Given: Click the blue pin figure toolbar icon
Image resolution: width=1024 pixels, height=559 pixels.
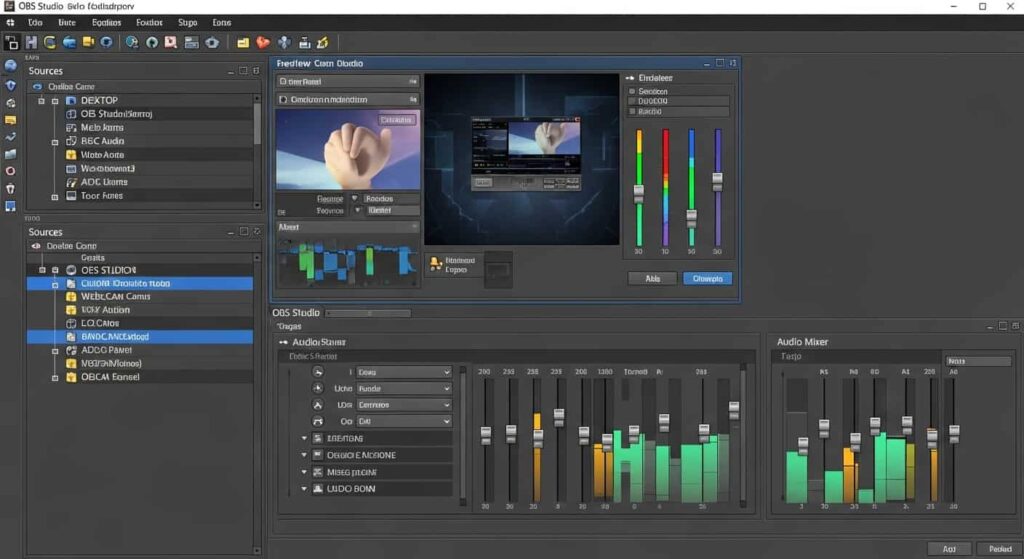Looking at the screenshot, I should pos(284,42).
